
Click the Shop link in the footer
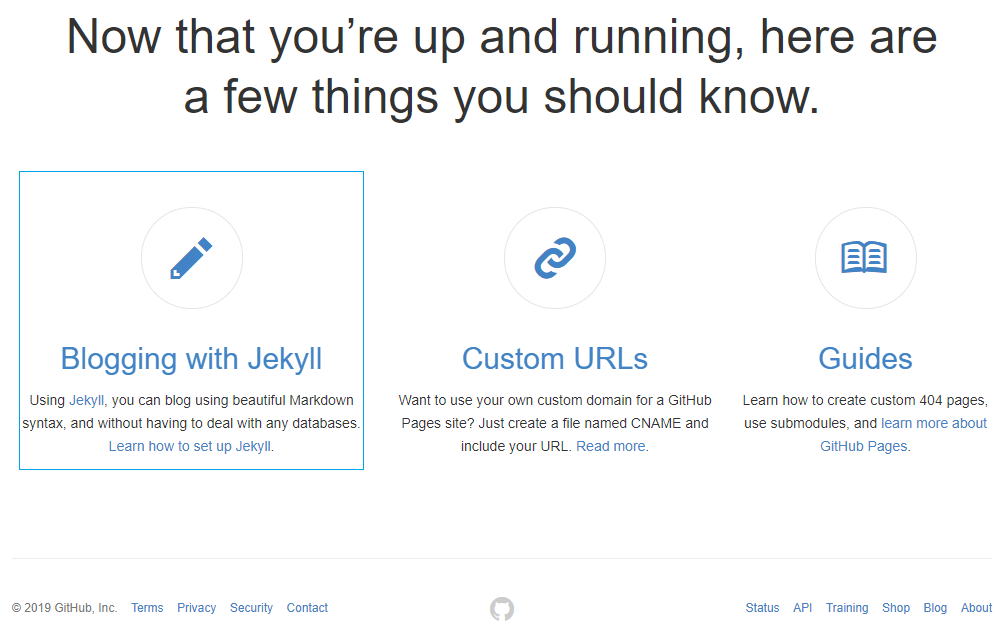click(x=895, y=608)
